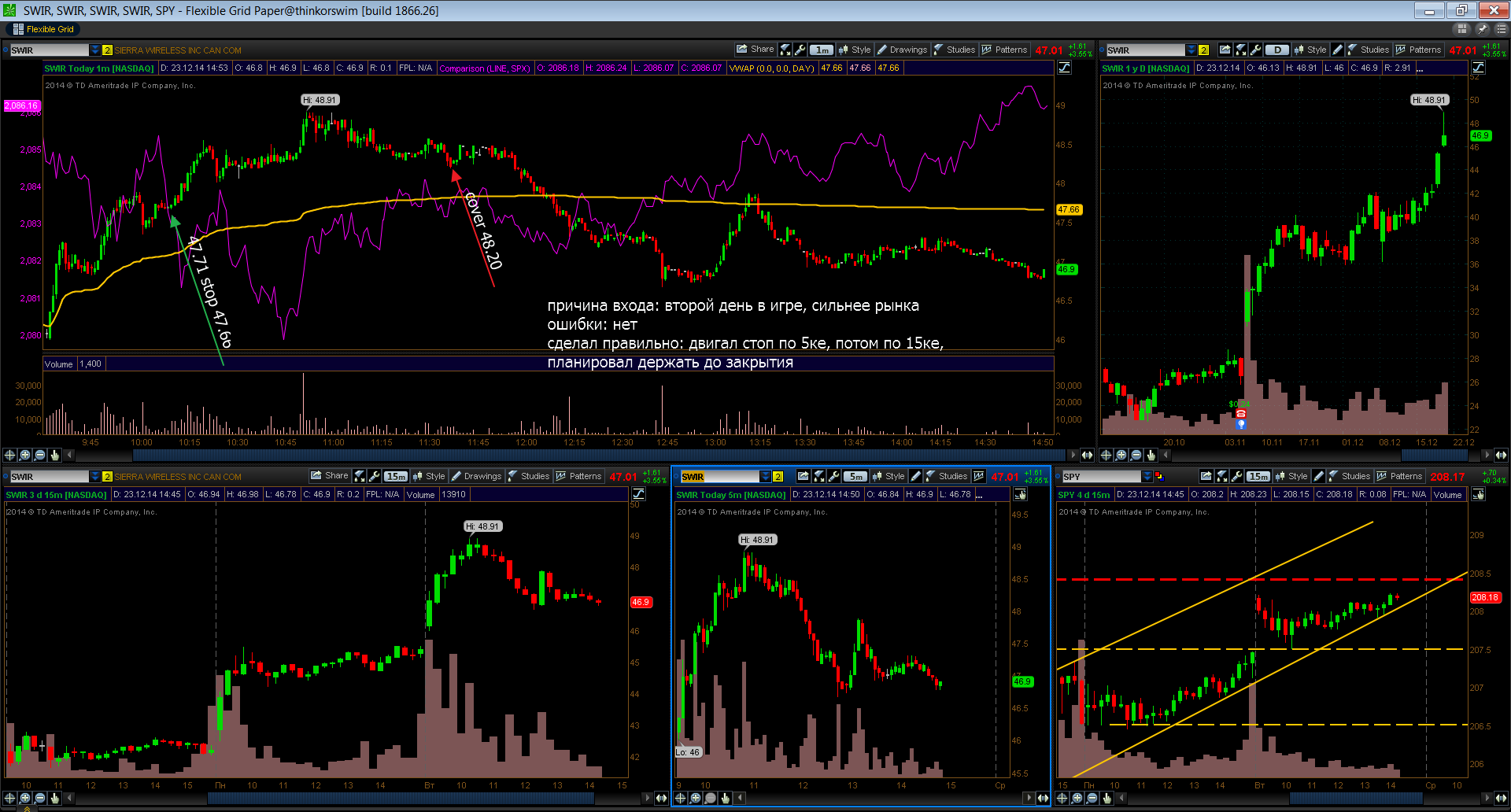Click the pin icon in top bar
Image resolution: width=1511 pixels, height=812 pixels.
1482,29
